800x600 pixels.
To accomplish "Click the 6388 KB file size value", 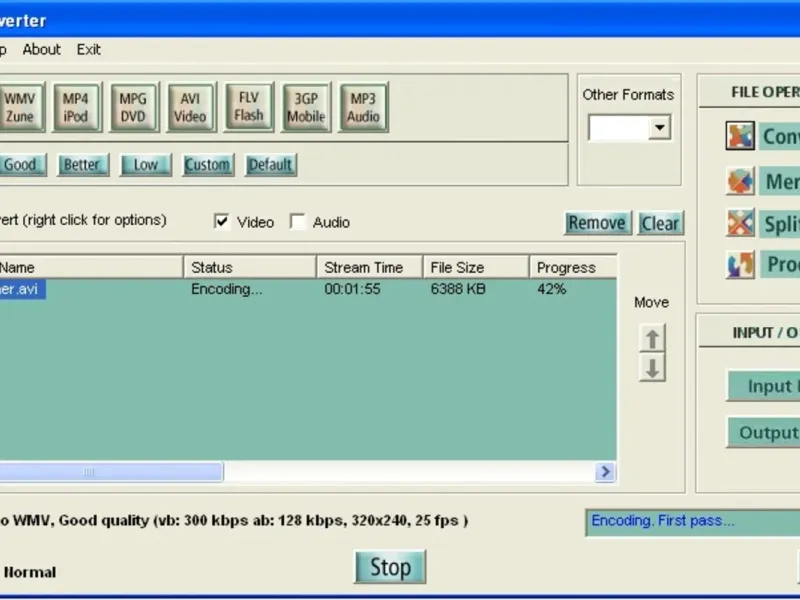I will (x=458, y=289).
